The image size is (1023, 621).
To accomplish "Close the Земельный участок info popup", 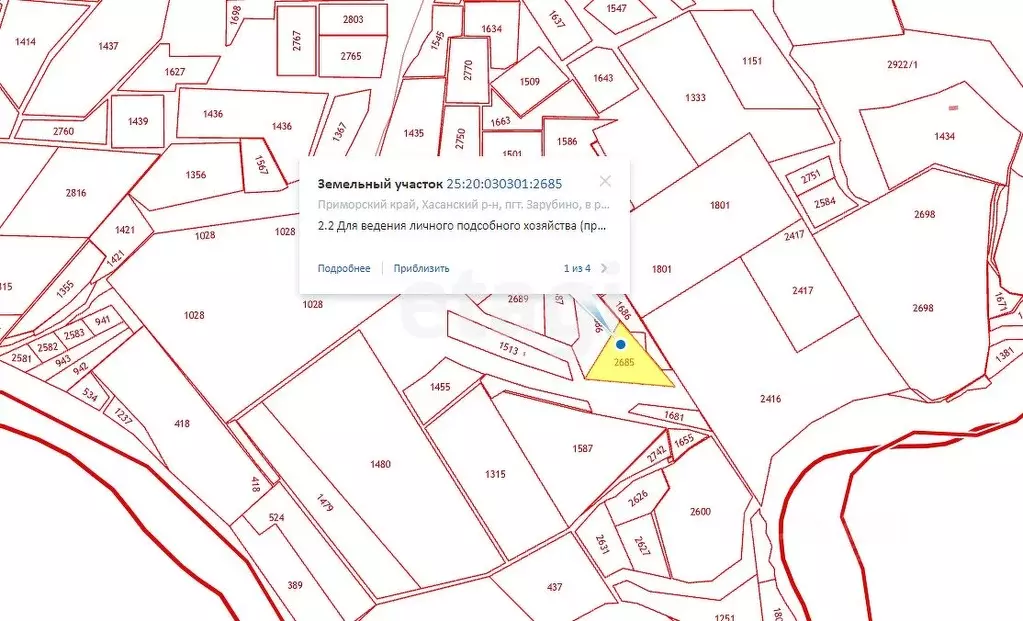I will point(605,182).
